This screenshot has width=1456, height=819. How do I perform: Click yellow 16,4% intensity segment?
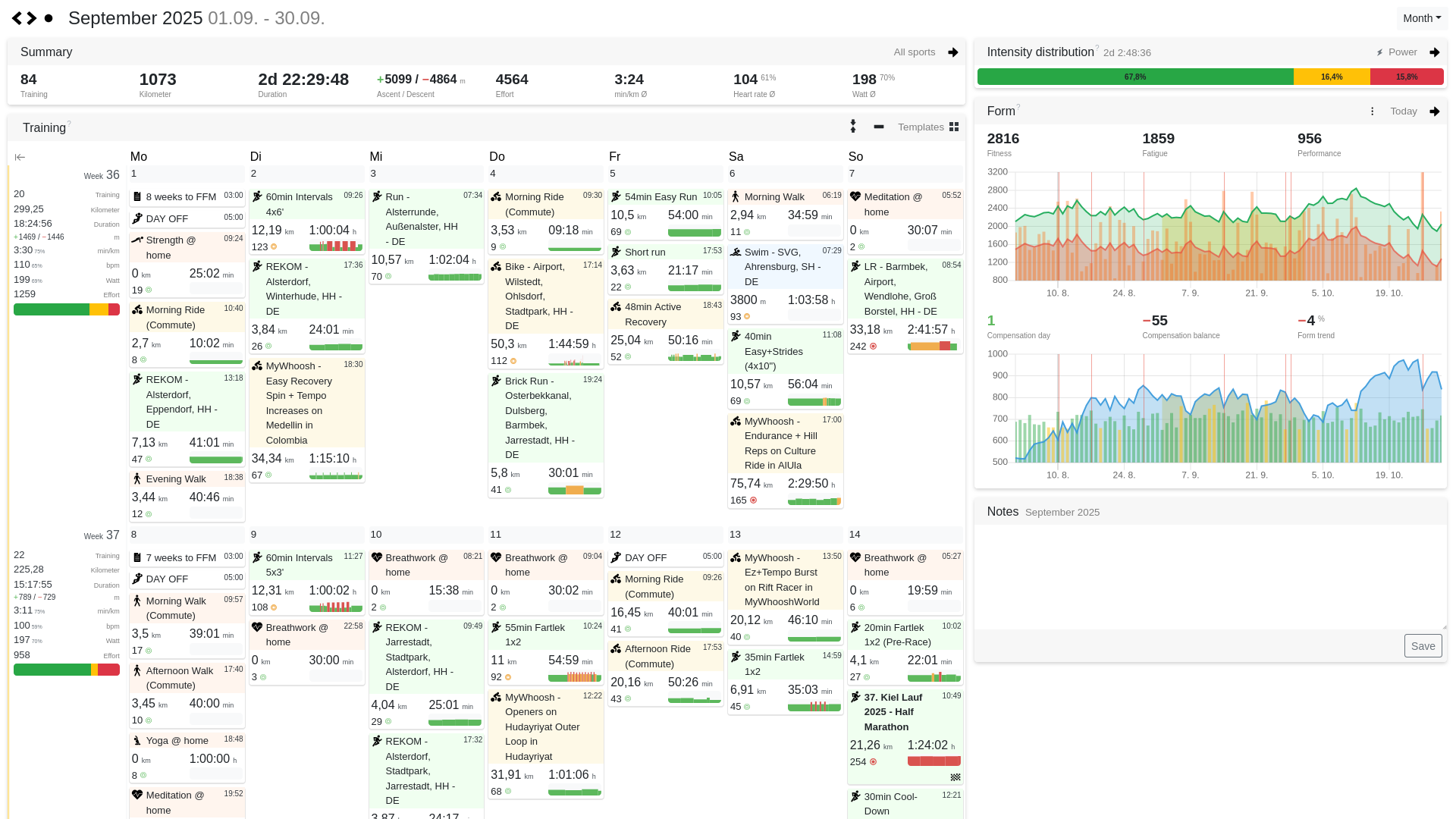pyautogui.click(x=1332, y=77)
